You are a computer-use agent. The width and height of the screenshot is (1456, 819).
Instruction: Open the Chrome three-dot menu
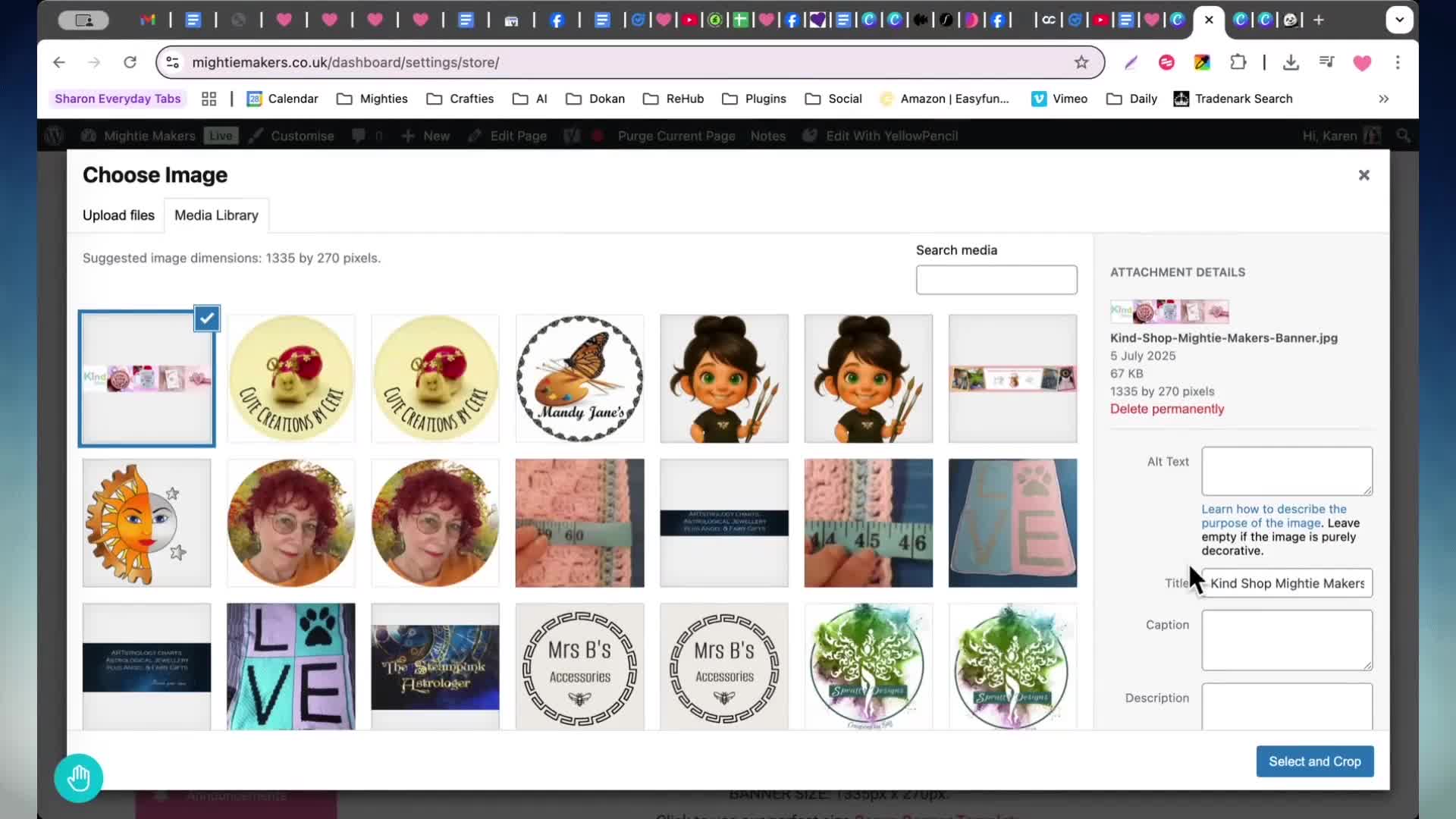(x=1398, y=62)
